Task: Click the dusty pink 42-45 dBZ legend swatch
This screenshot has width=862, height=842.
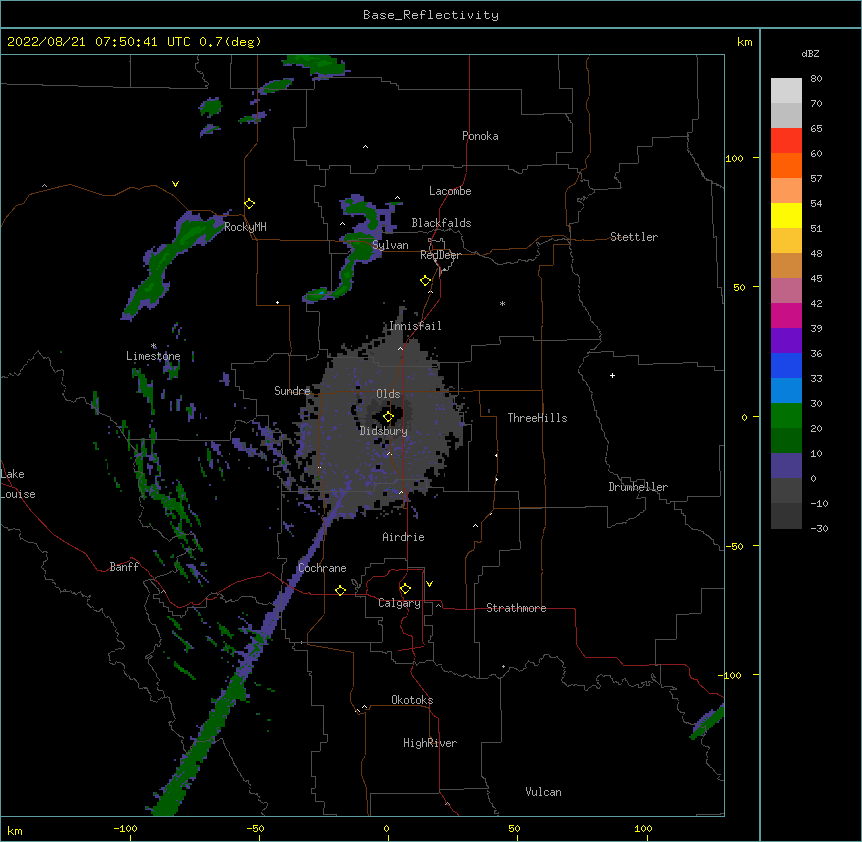Action: (786, 291)
